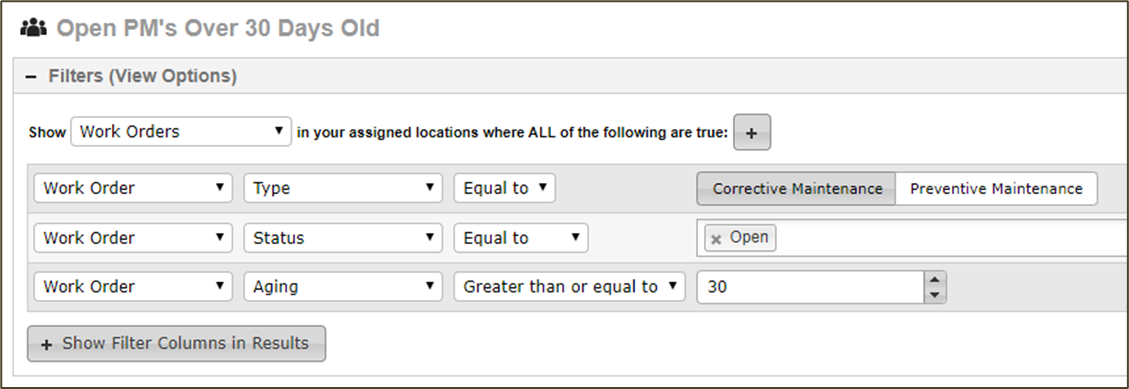Image resolution: width=1129 pixels, height=389 pixels.
Task: Click the Aging value input containing 30
Action: point(810,287)
